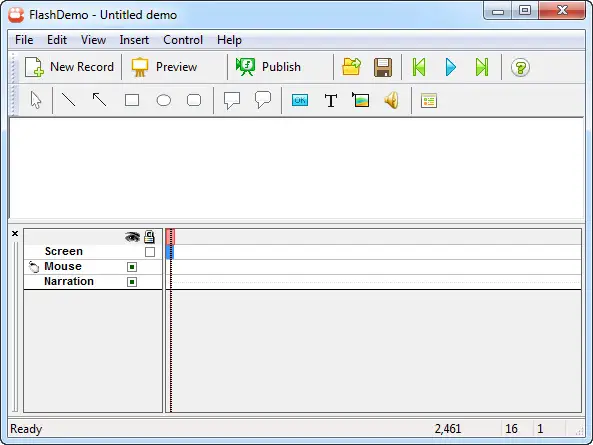Select the Narration layer row
The height and width of the screenshot is (445, 593).
93,282
